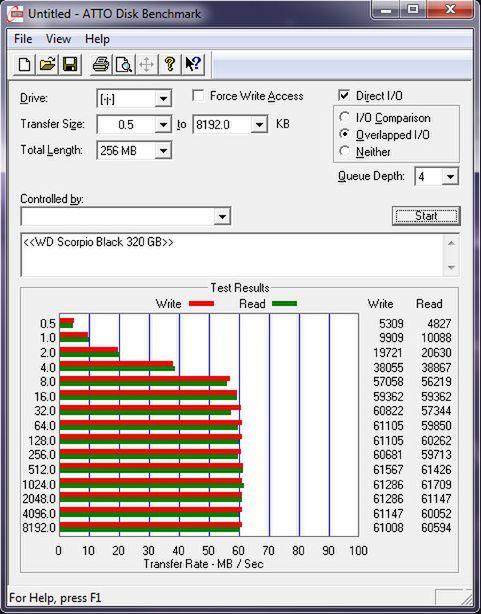
Task: Save results with the floppy disk icon
Action: 70,64
